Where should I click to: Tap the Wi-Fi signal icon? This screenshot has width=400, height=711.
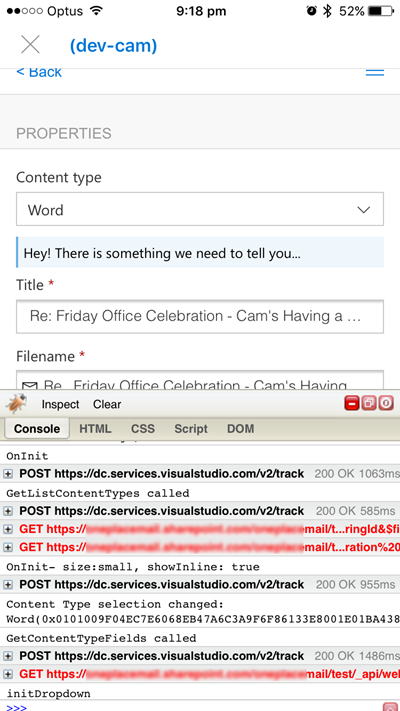click(96, 11)
